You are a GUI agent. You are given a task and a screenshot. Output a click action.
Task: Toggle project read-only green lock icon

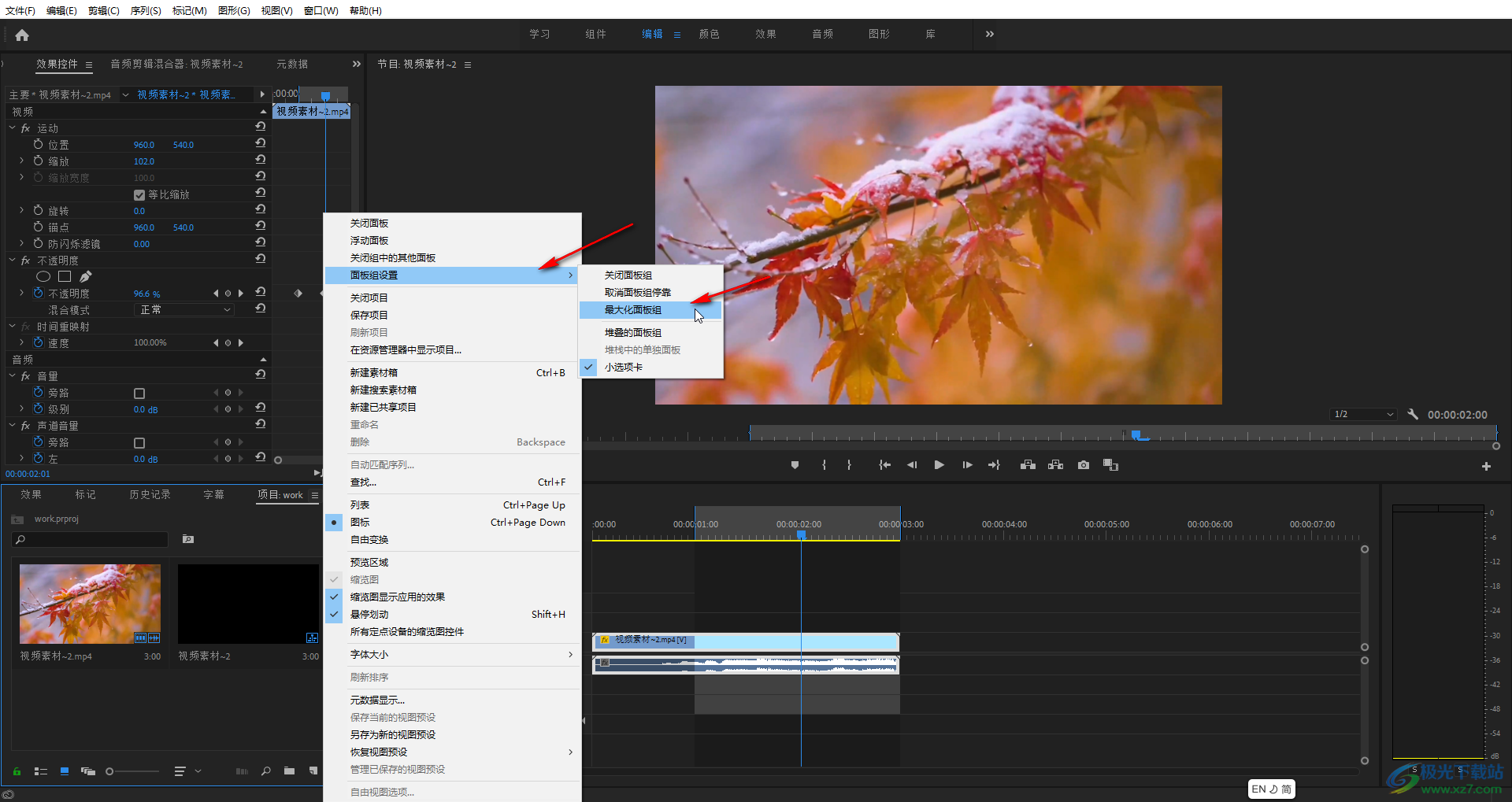(17, 771)
